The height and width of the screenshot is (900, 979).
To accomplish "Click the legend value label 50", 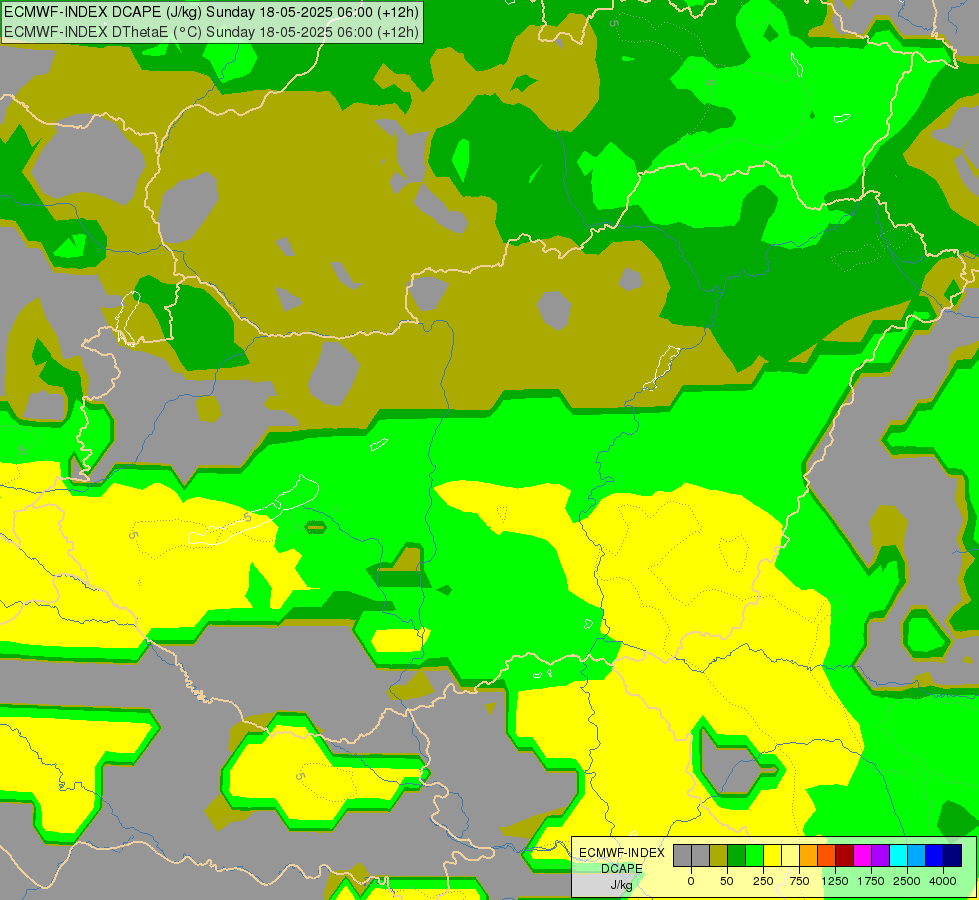I will (x=727, y=881).
